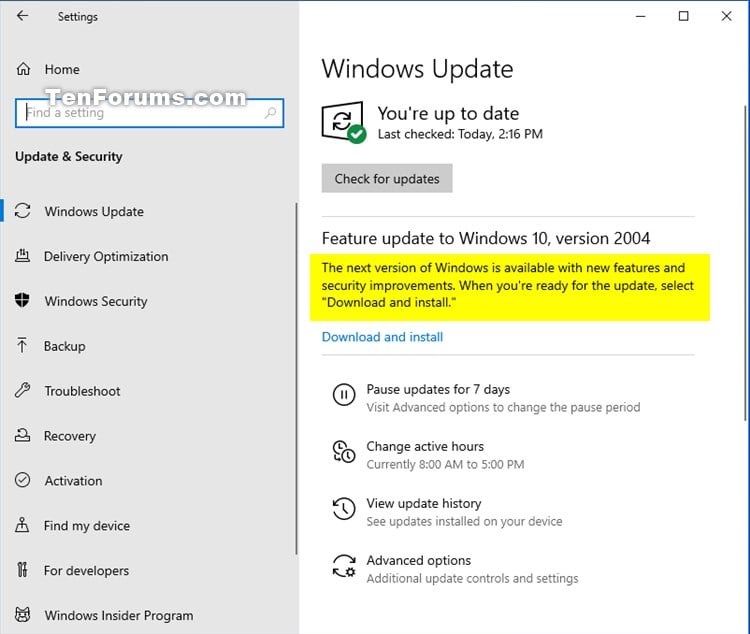This screenshot has width=750, height=634.
Task: Maximize the Settings window
Action: pyautogui.click(x=684, y=16)
